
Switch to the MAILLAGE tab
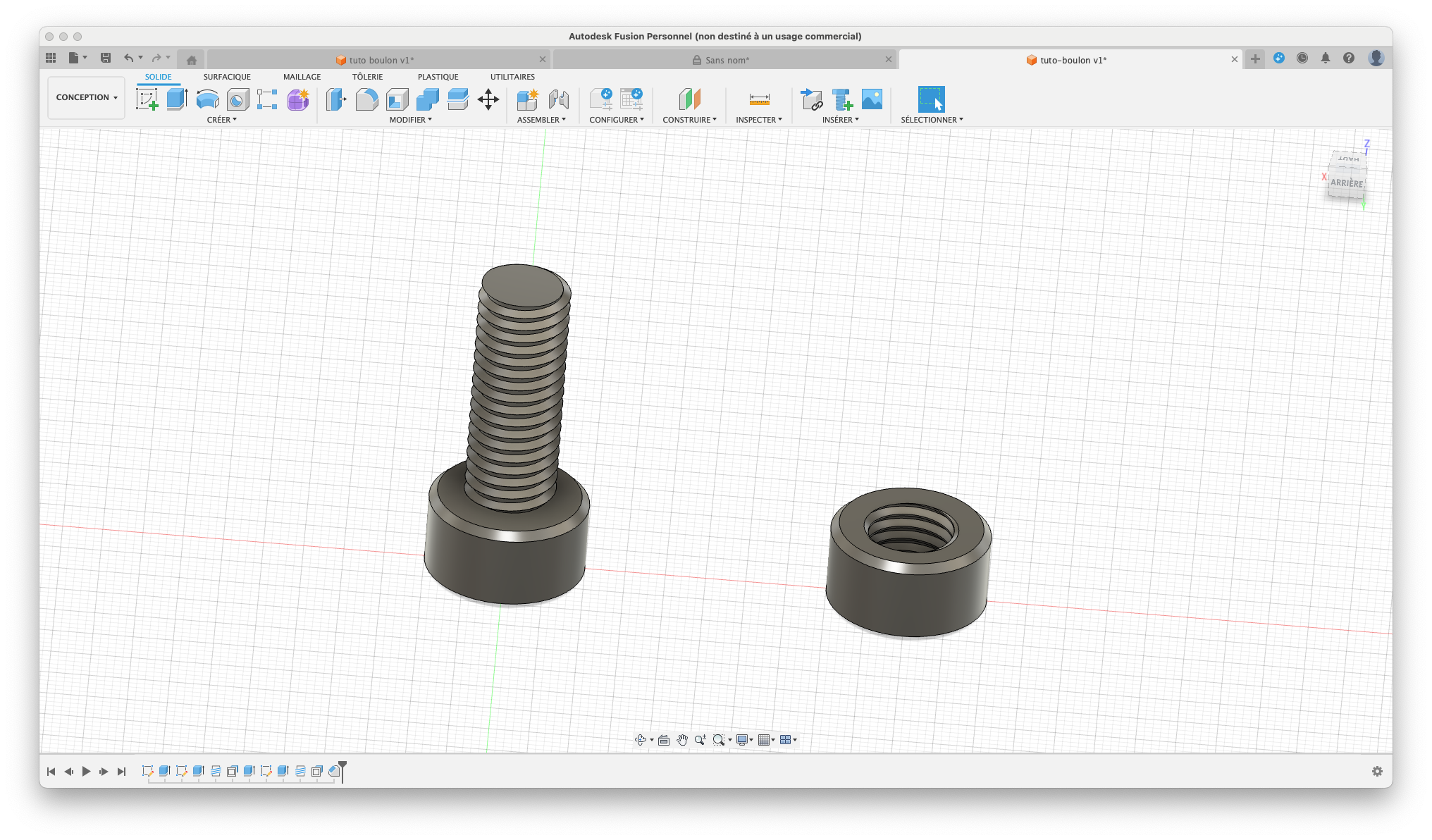coord(302,77)
